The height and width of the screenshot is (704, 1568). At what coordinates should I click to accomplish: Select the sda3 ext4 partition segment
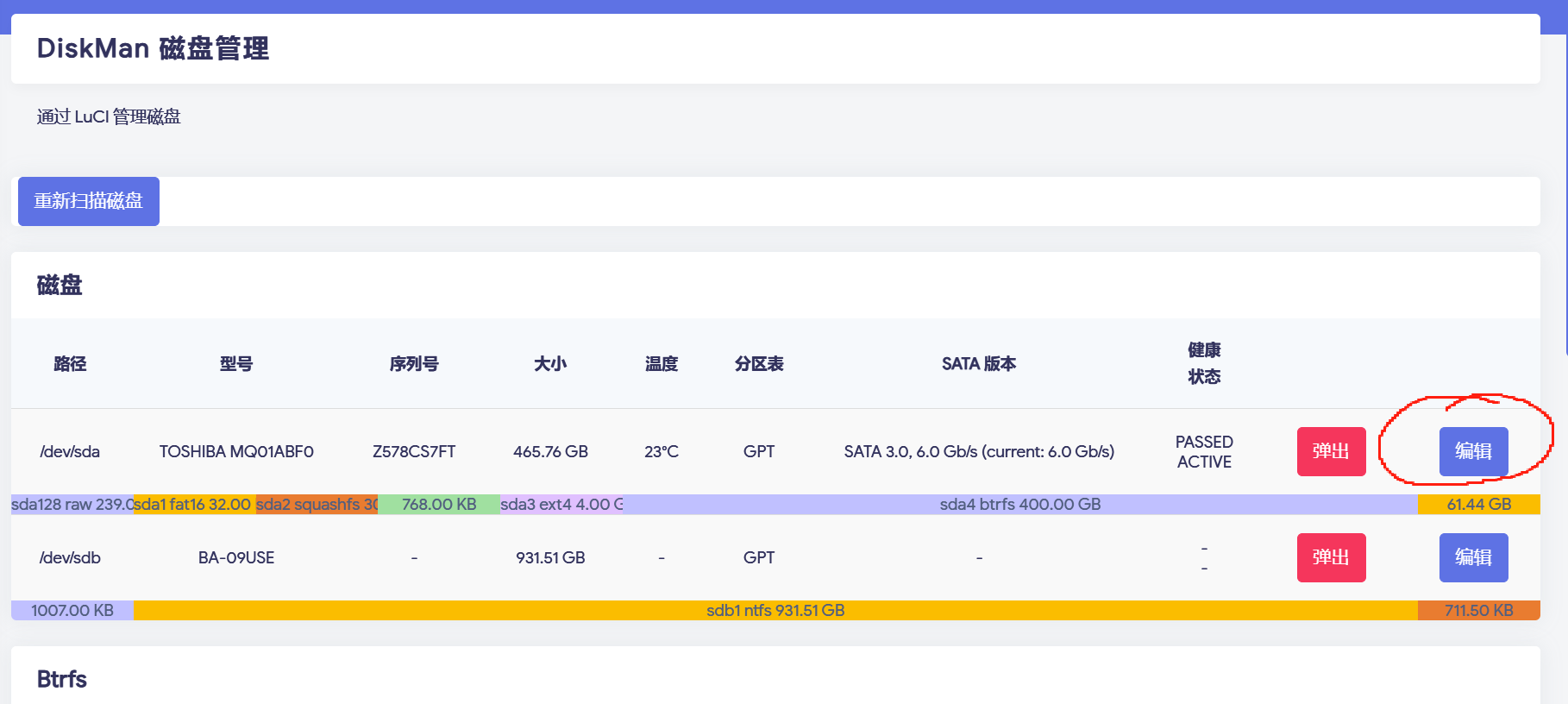click(x=561, y=505)
